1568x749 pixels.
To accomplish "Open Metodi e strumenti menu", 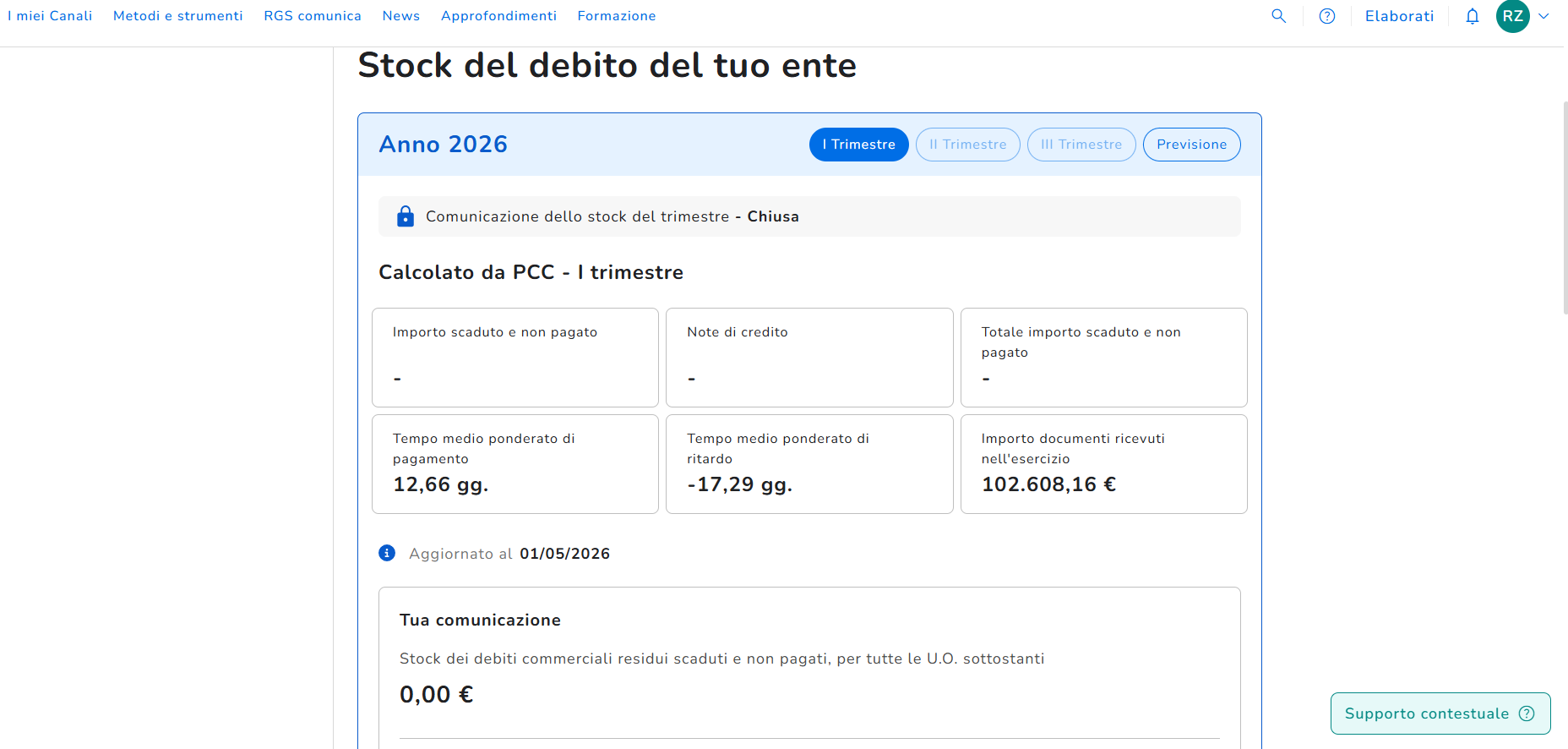I will [178, 16].
